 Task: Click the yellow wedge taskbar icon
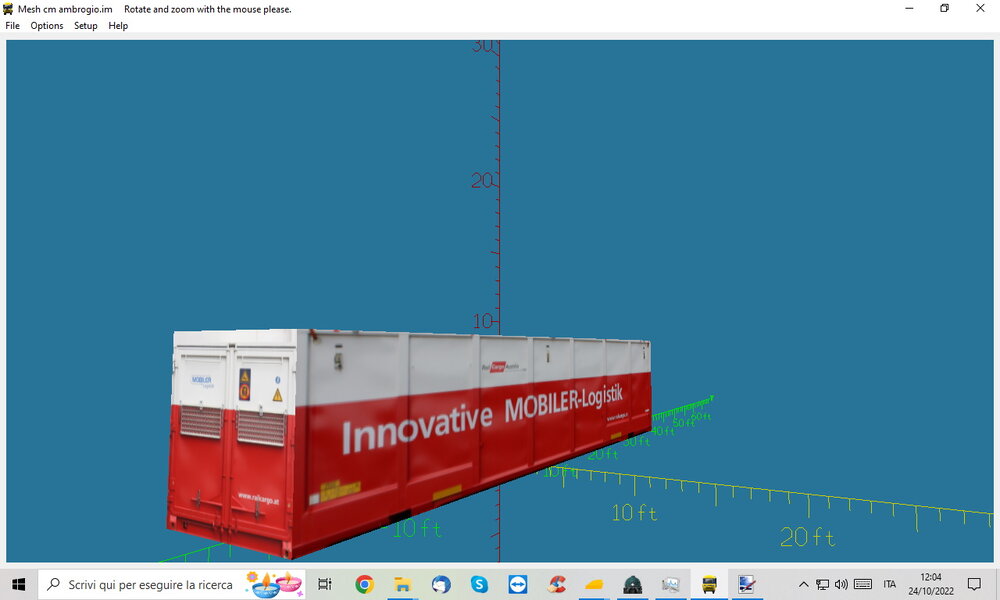[594, 584]
